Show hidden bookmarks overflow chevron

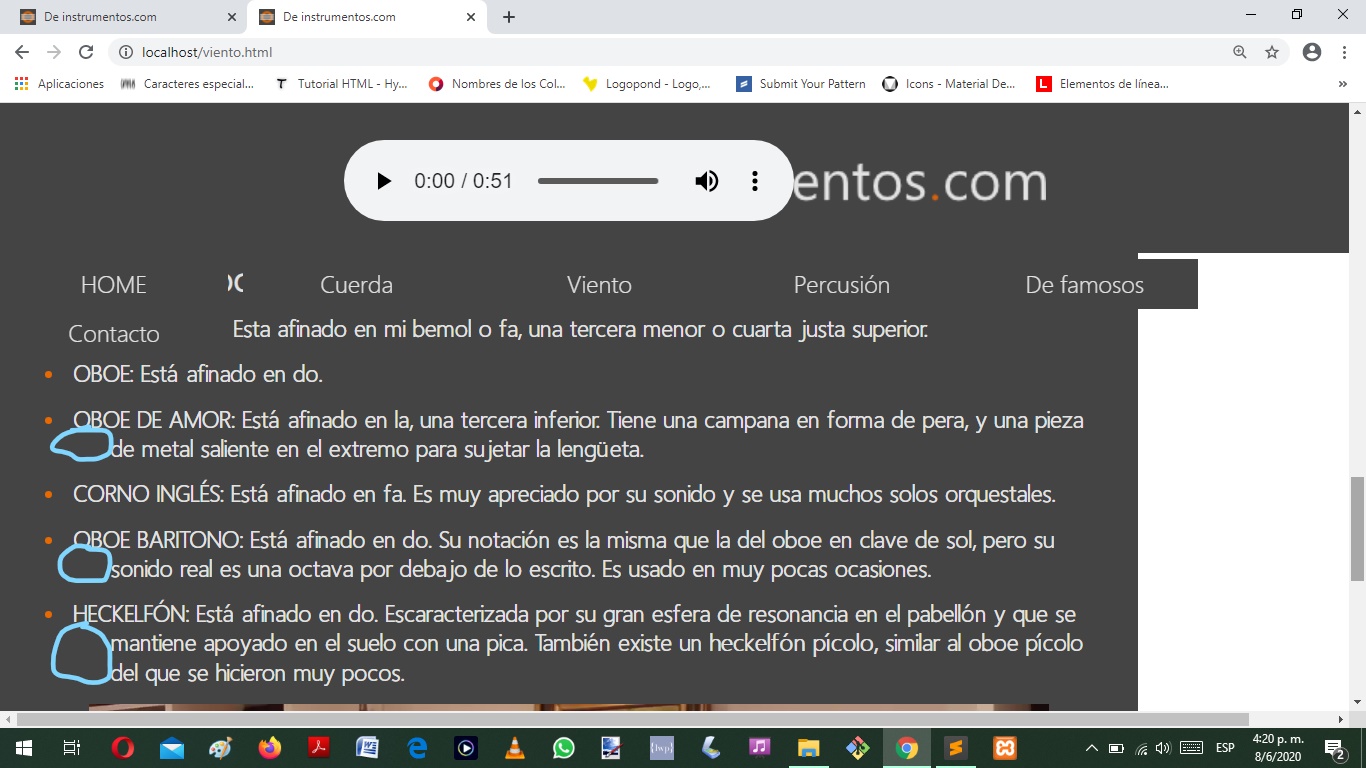1342,84
